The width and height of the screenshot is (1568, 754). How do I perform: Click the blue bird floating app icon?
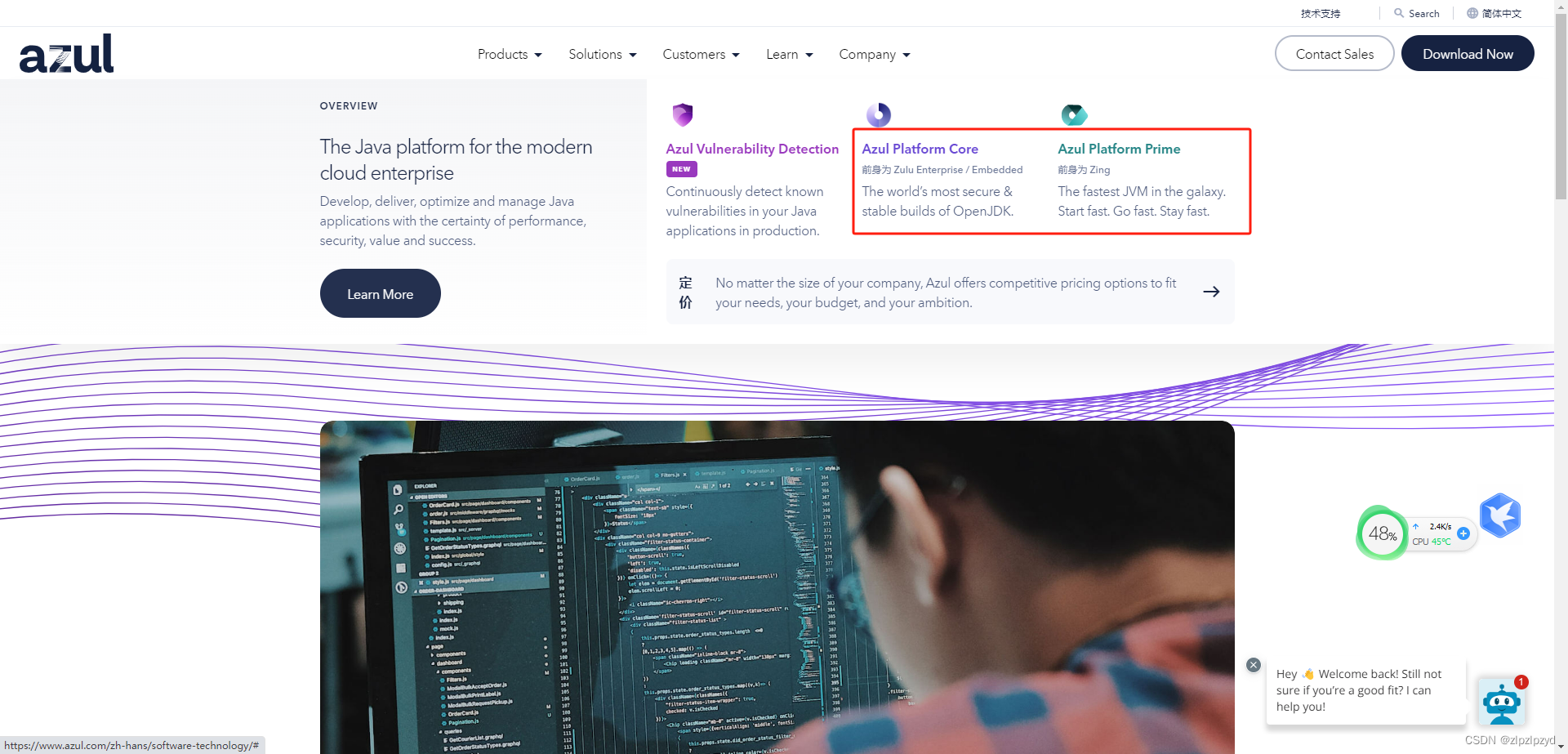[1500, 515]
